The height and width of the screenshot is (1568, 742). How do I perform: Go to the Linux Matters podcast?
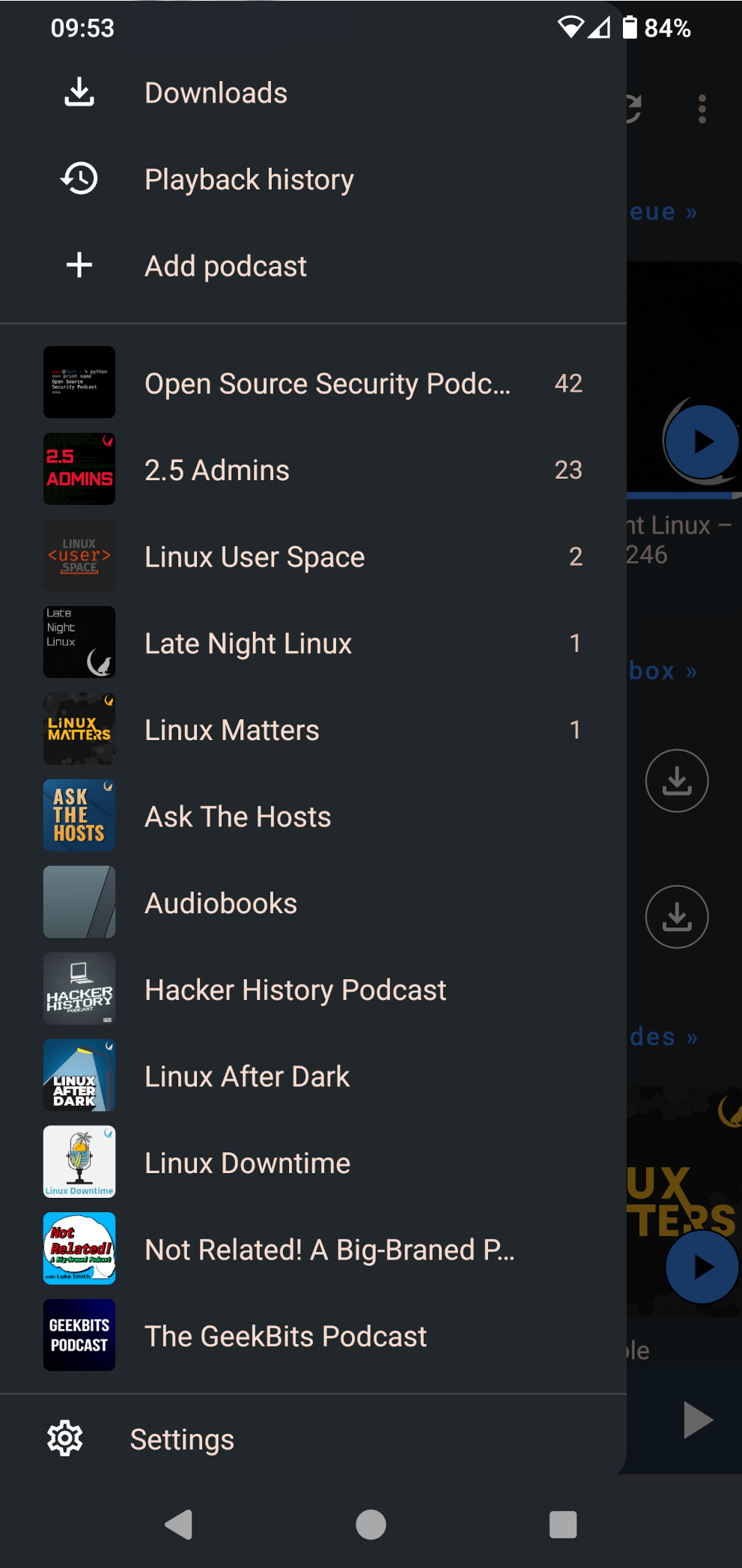click(232, 730)
